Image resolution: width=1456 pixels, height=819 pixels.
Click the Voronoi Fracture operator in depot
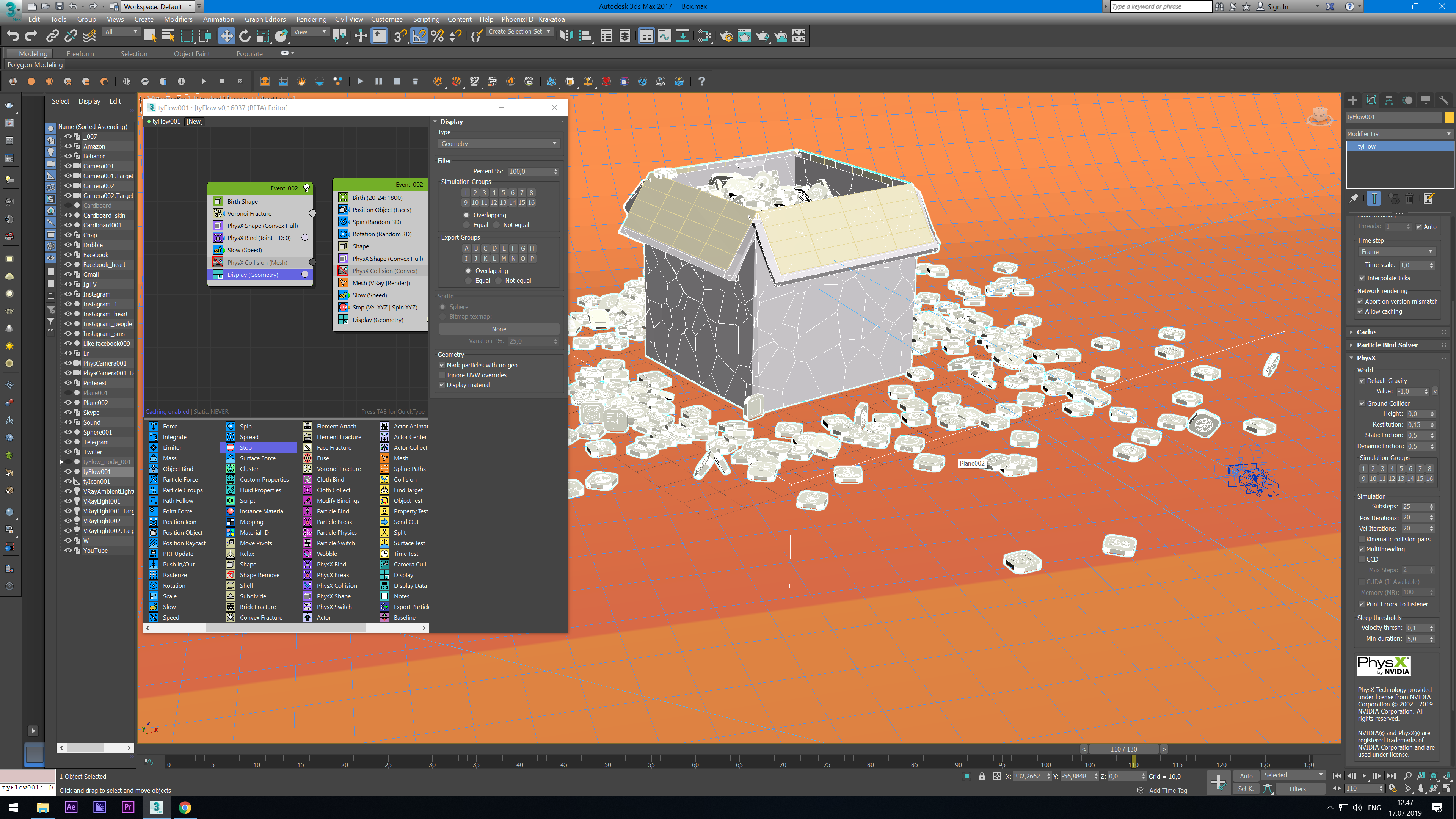338,469
